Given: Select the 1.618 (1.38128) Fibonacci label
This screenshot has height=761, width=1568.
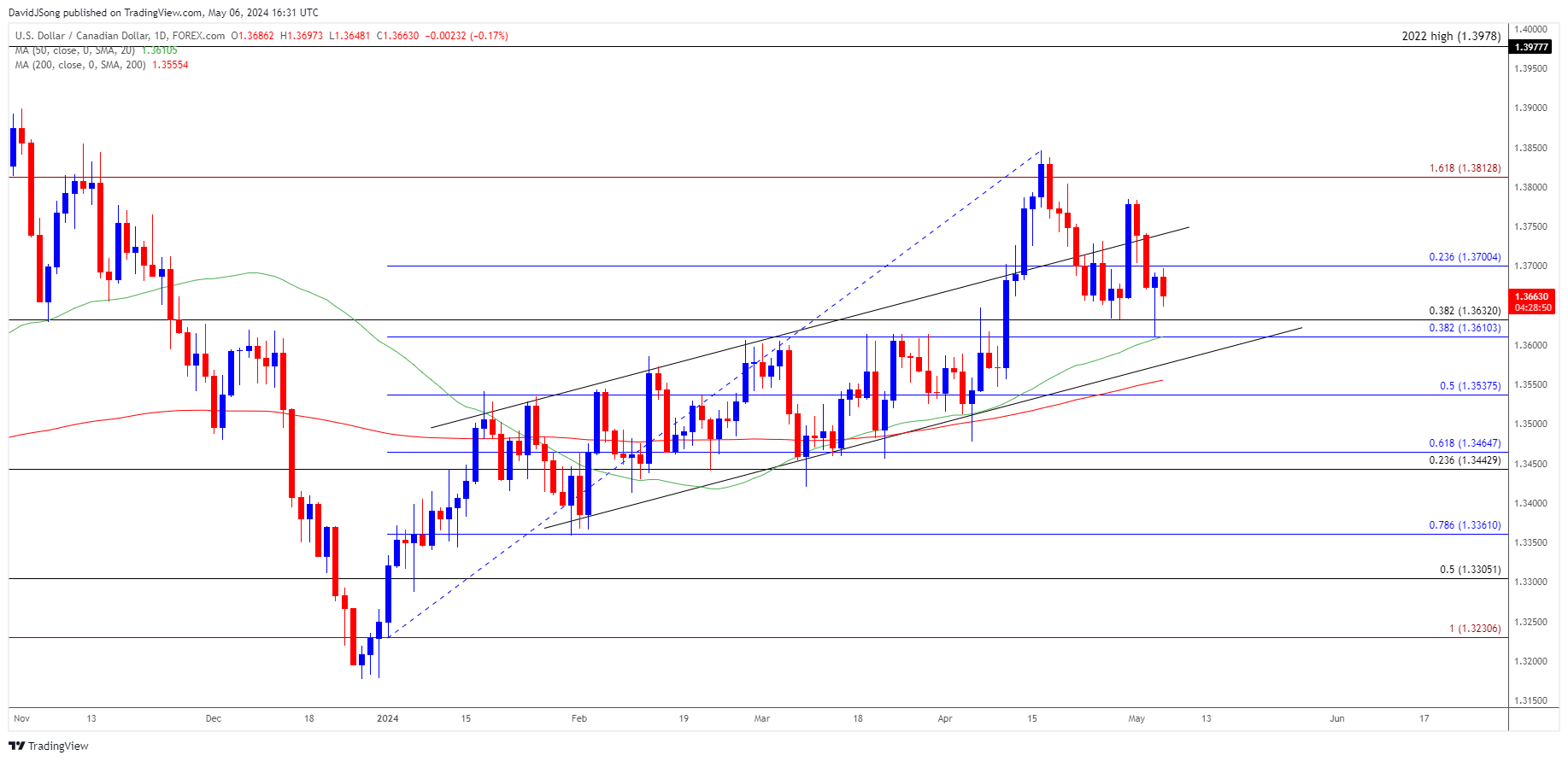Looking at the screenshot, I should point(1465,168).
